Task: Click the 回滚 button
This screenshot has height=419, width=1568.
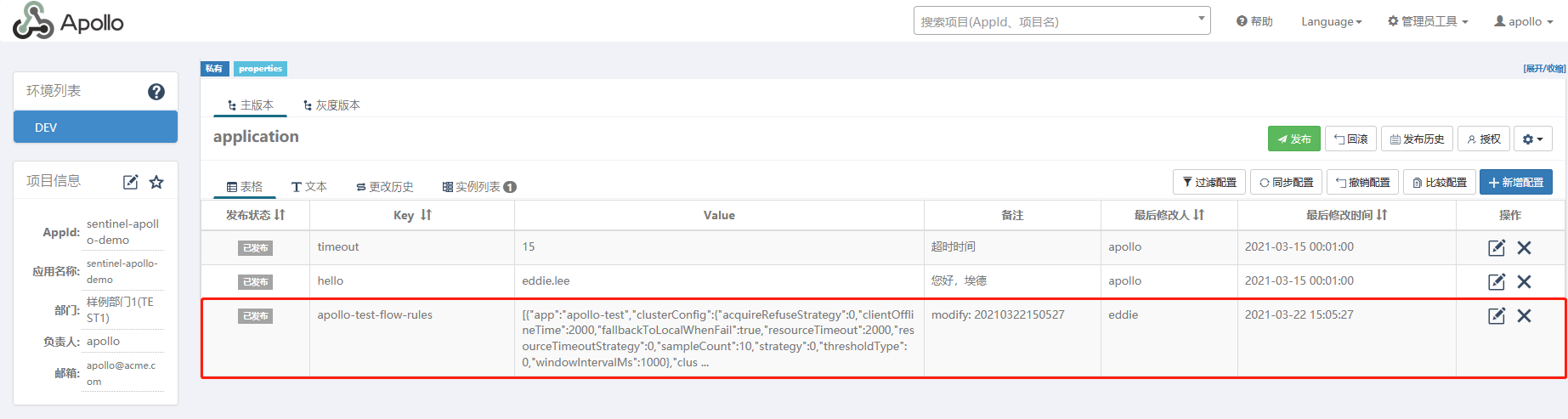Action: click(x=1350, y=139)
